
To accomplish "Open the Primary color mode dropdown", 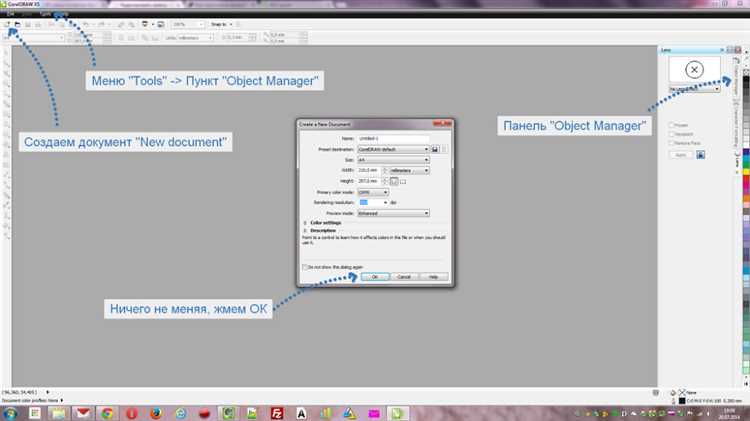I will pyautogui.click(x=373, y=192).
